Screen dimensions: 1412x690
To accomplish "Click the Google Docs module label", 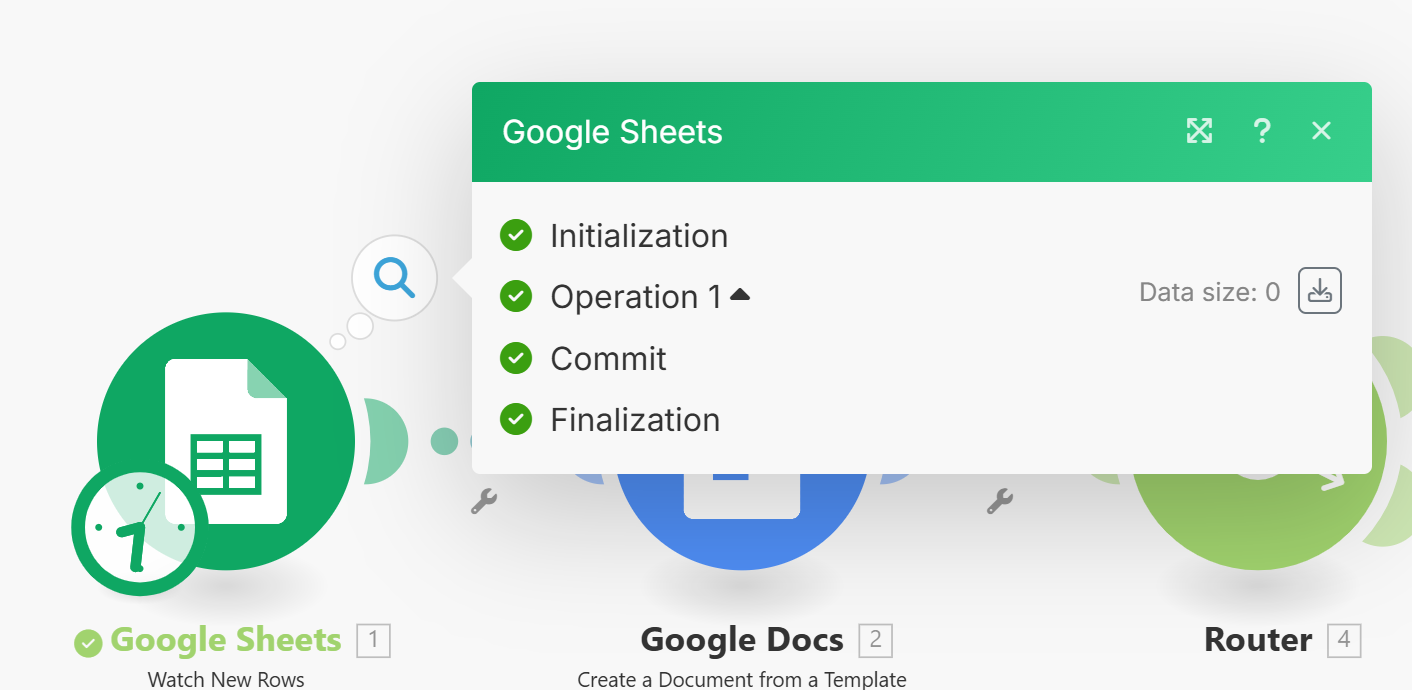I will pyautogui.click(x=741, y=640).
